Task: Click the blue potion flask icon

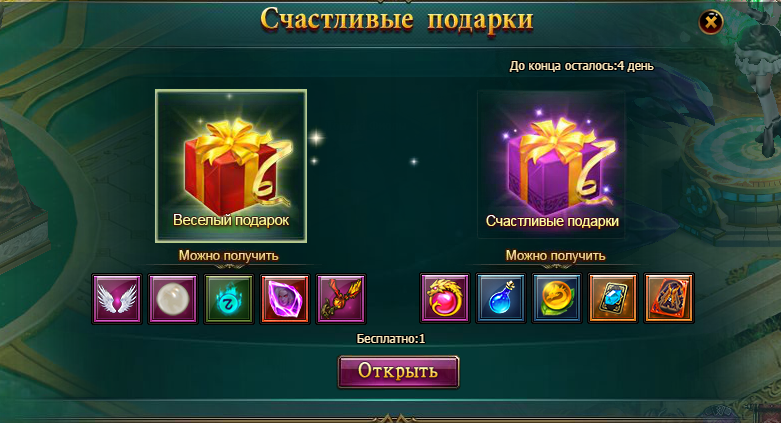Action: click(x=501, y=298)
